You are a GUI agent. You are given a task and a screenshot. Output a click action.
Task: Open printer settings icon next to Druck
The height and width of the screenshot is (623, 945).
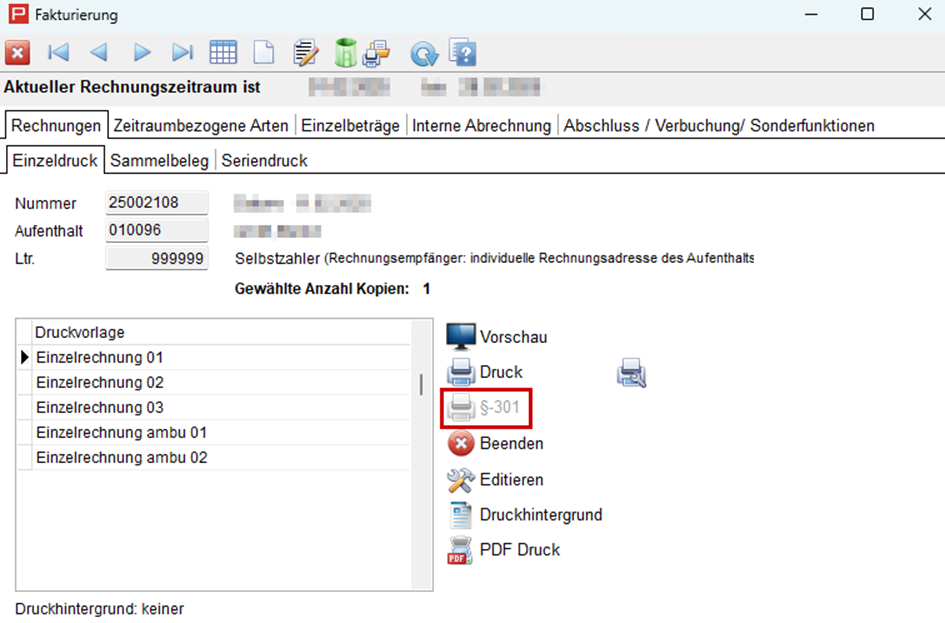coord(631,373)
